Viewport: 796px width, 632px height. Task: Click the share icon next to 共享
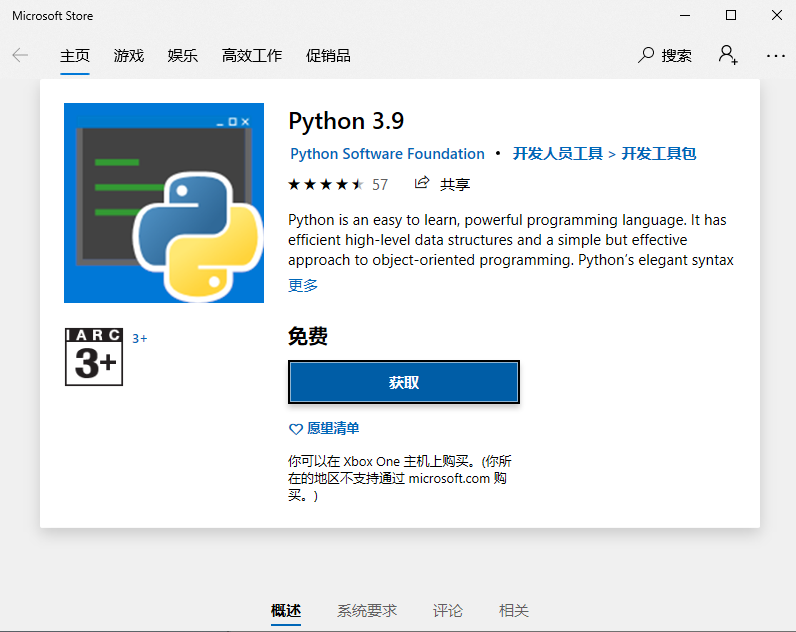(422, 183)
